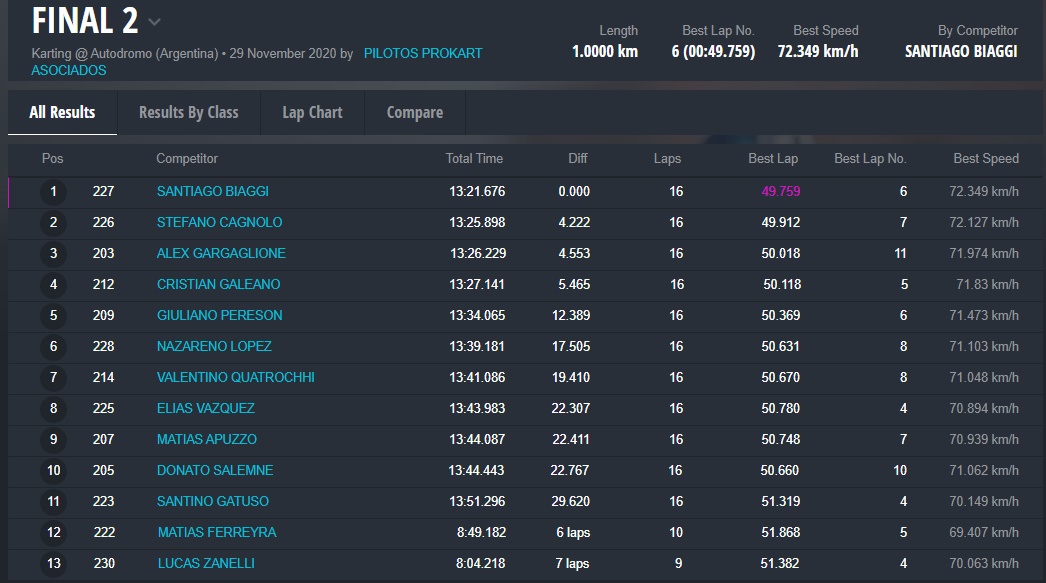Open the PILOTOS PROKART ASOCIADOS organizer link
This screenshot has height=583, width=1046.
point(422,53)
